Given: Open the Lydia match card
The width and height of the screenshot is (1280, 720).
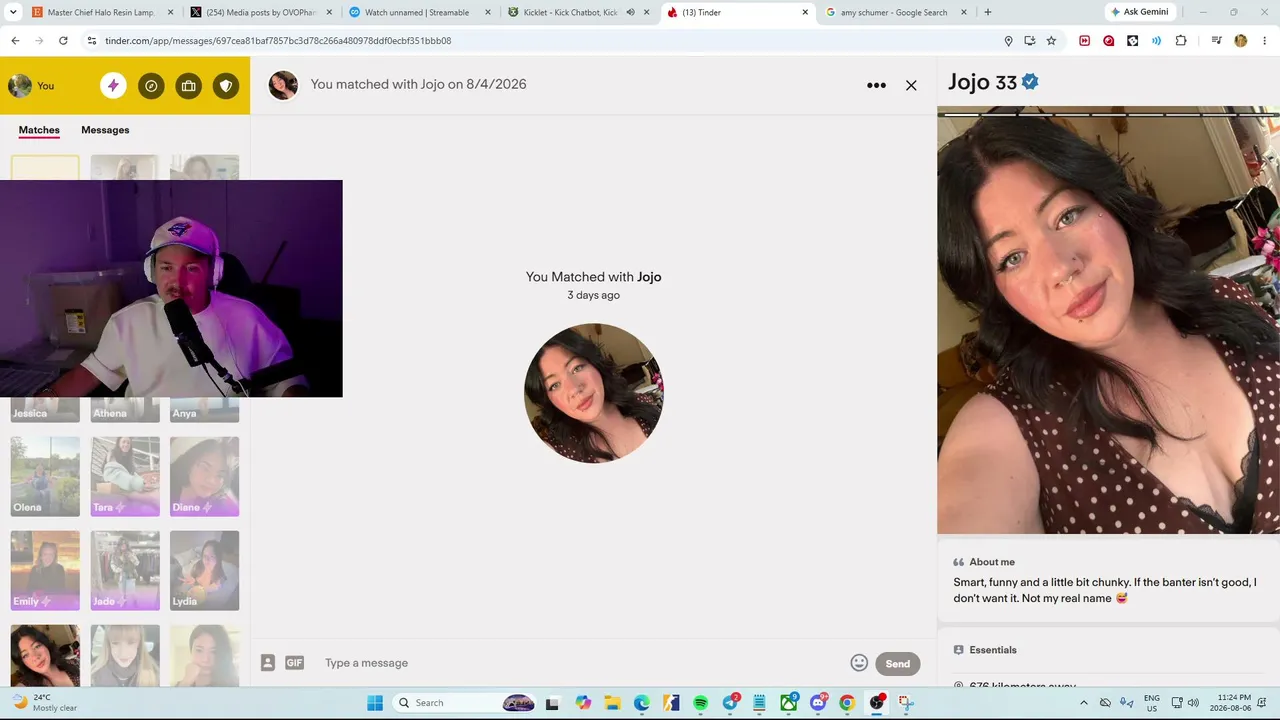Looking at the screenshot, I should tap(204, 570).
